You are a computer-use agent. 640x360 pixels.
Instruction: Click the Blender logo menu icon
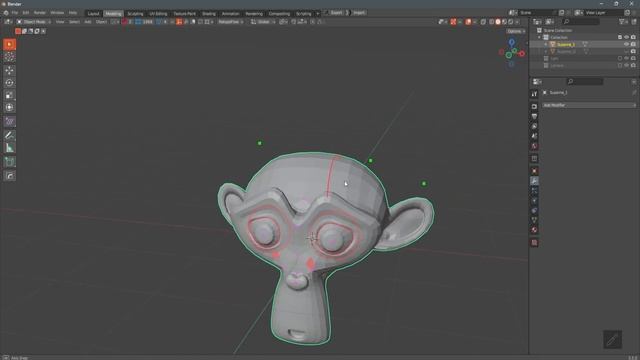(x=6, y=13)
